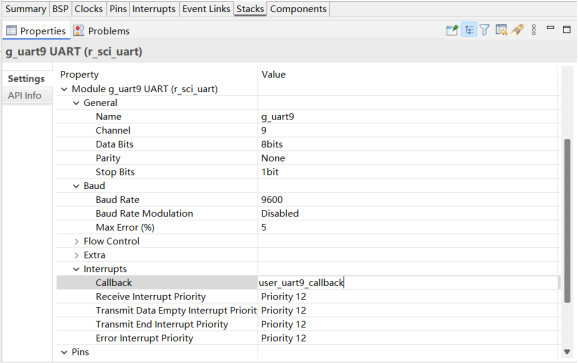
Task: Open the BSP tab
Action: coord(60,9)
